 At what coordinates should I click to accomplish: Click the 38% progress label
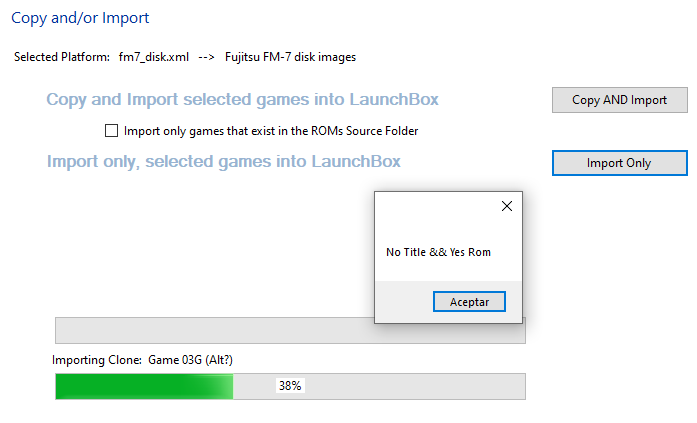pos(290,386)
